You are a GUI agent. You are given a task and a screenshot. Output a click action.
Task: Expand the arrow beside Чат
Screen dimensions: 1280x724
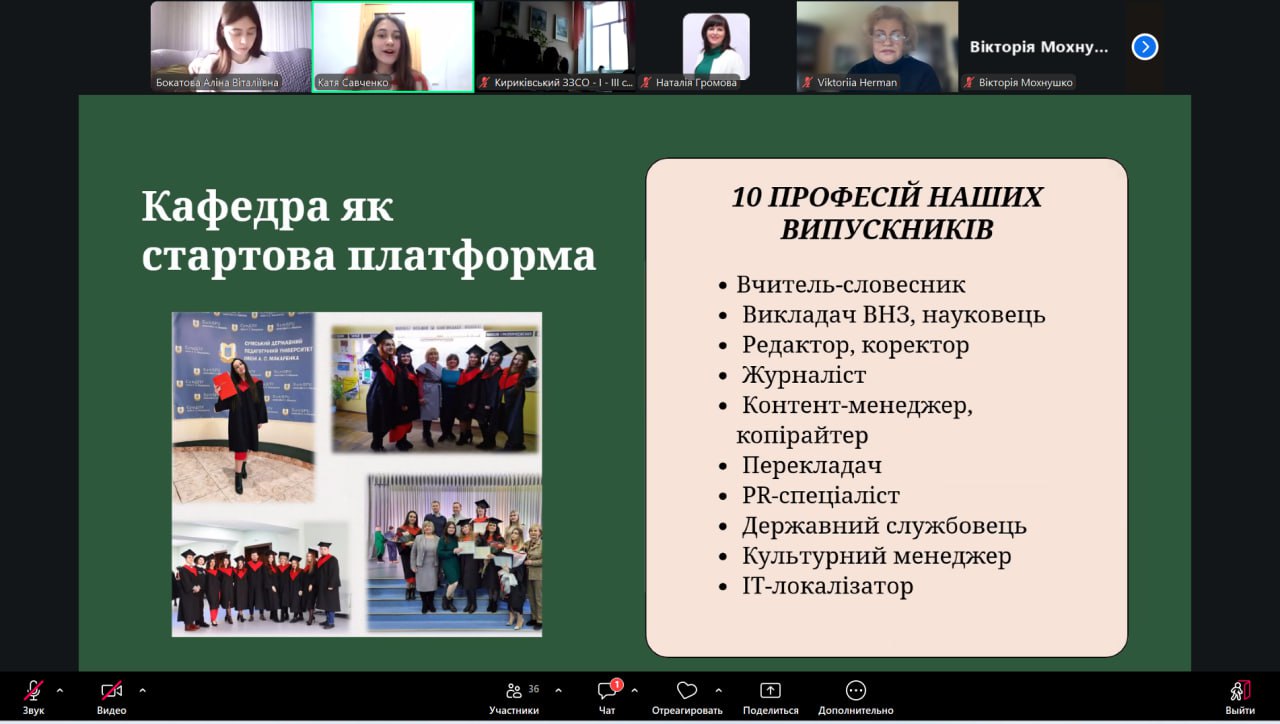[634, 690]
